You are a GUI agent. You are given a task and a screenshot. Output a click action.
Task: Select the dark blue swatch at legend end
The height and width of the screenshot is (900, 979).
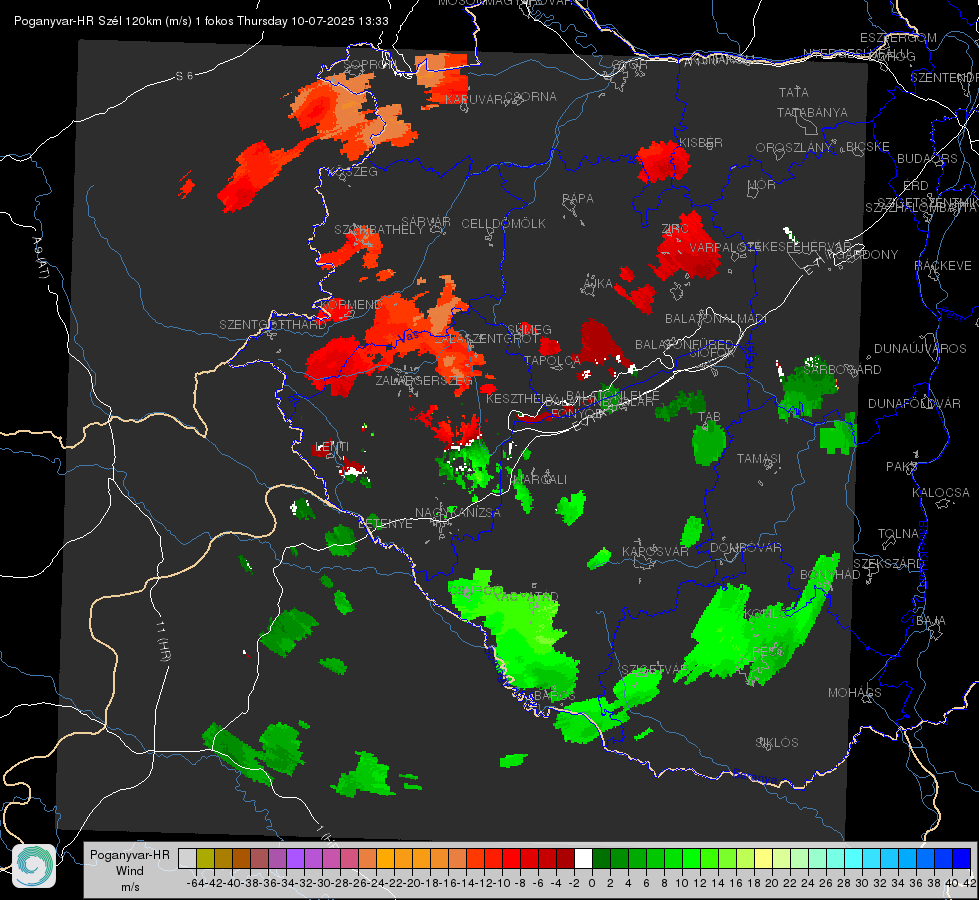(962, 858)
